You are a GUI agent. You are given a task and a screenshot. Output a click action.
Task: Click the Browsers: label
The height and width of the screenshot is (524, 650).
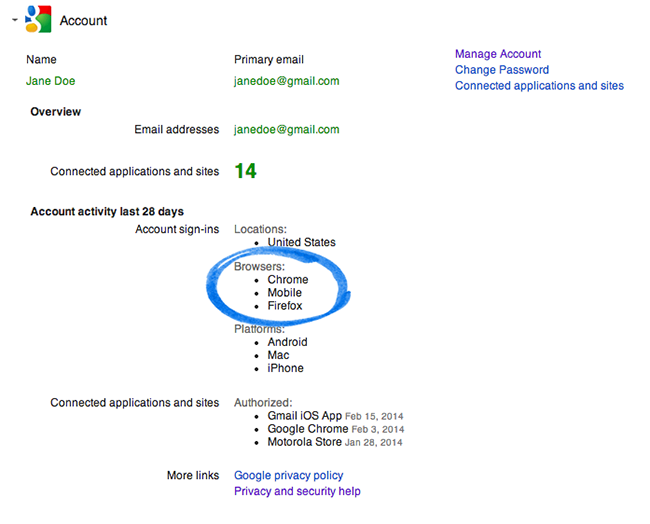tap(260, 267)
